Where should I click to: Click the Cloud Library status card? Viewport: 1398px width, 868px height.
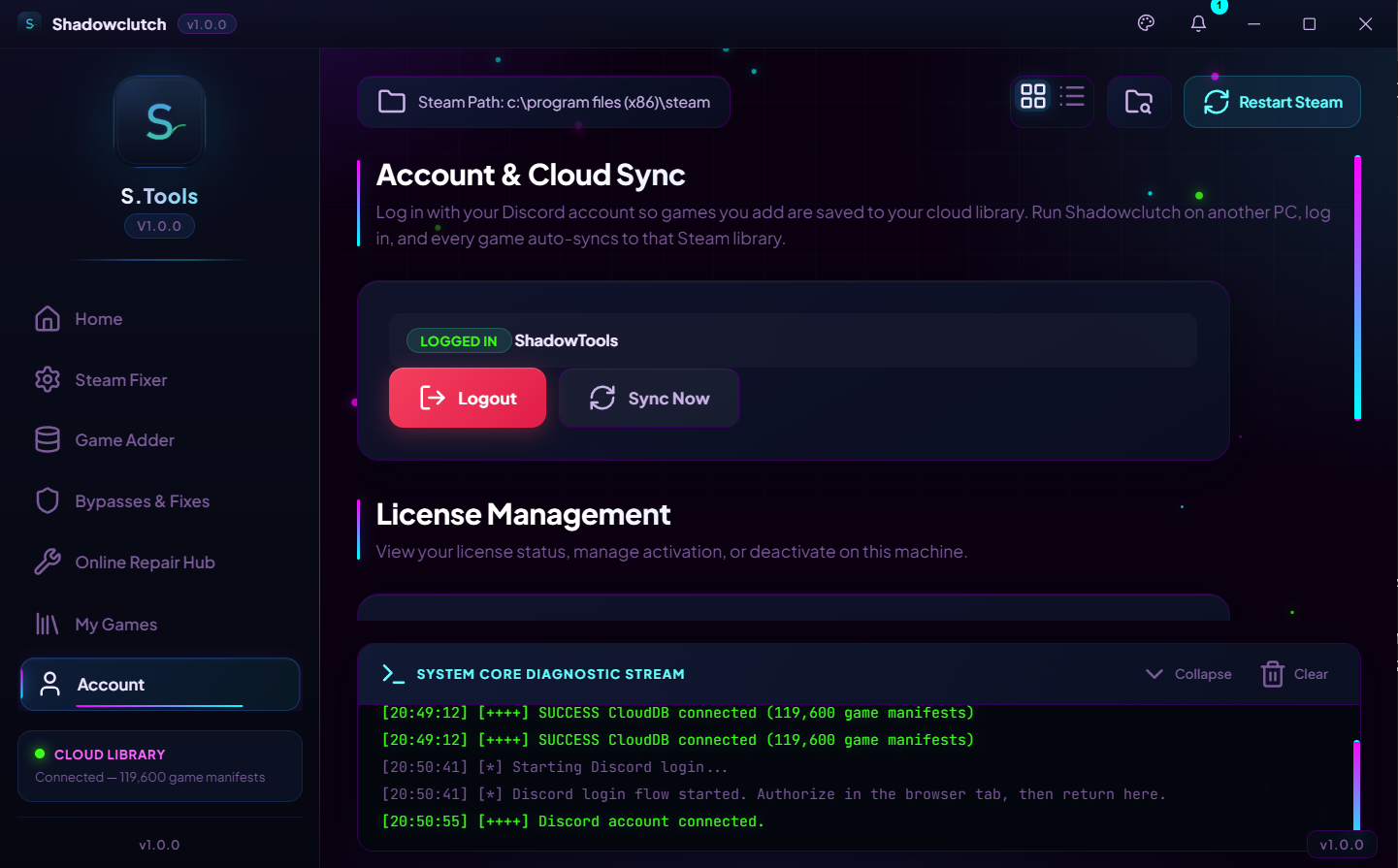160,766
